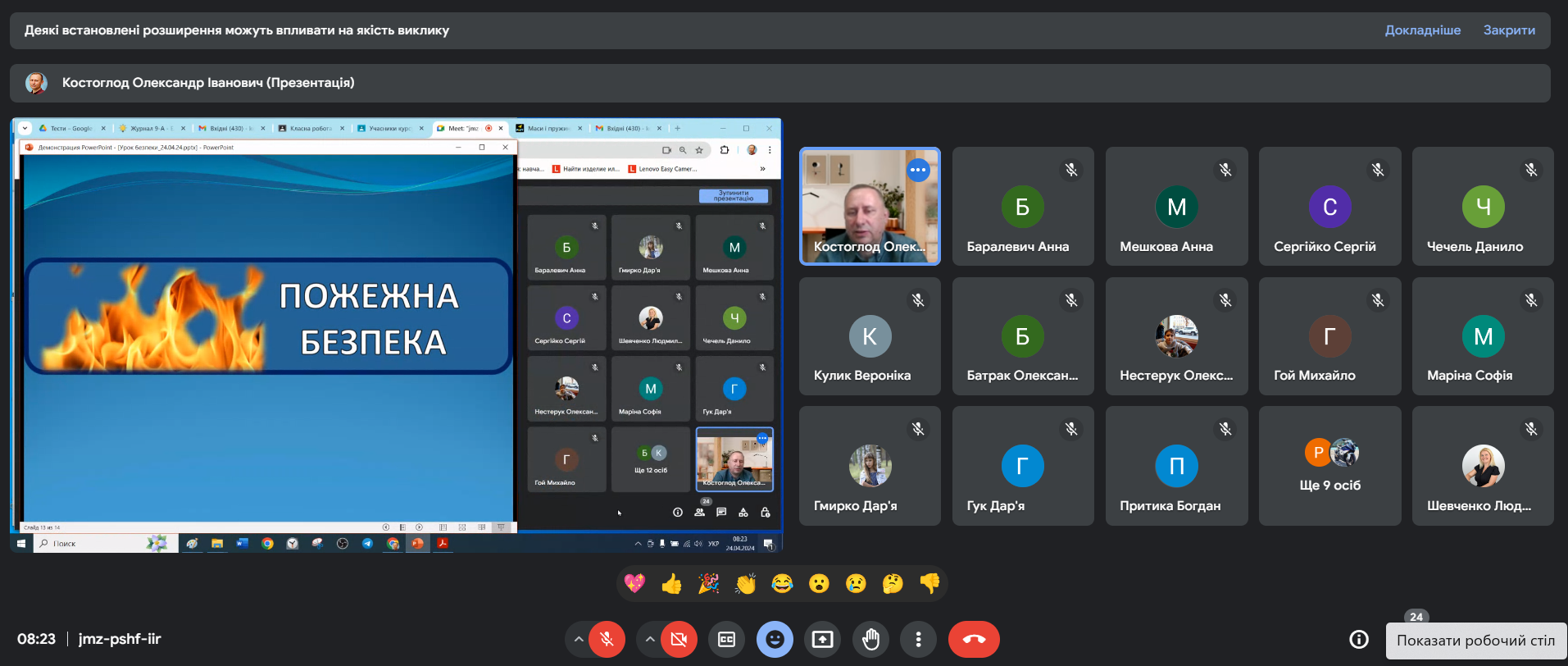This screenshot has width=1568, height=666.
Task: Click the present screen button
Action: [822, 640]
